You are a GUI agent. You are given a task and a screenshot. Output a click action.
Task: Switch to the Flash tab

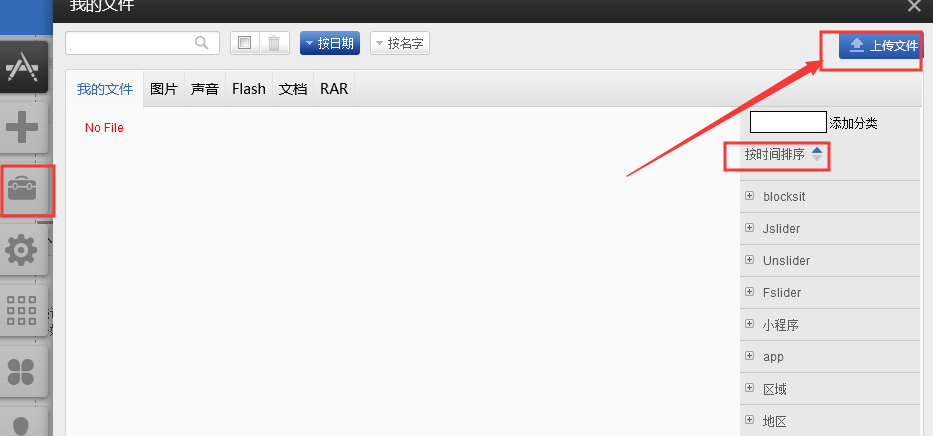249,89
